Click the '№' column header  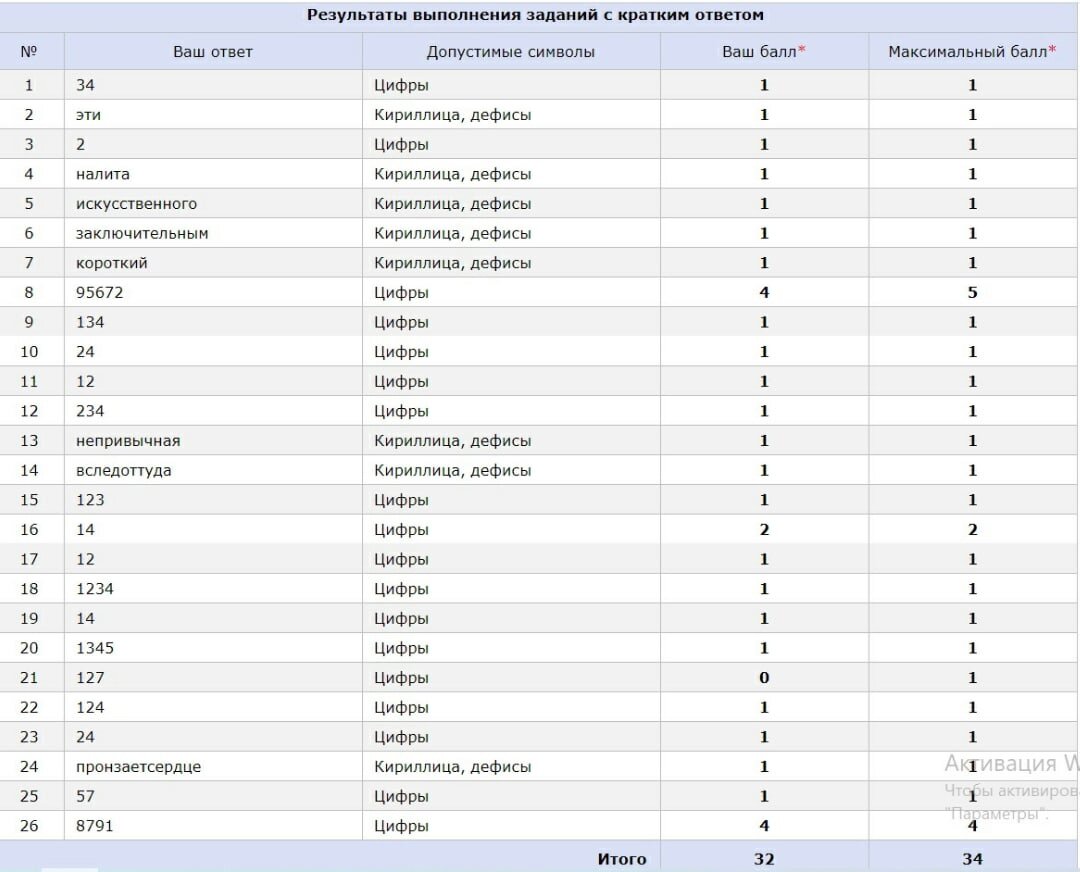coord(29,52)
